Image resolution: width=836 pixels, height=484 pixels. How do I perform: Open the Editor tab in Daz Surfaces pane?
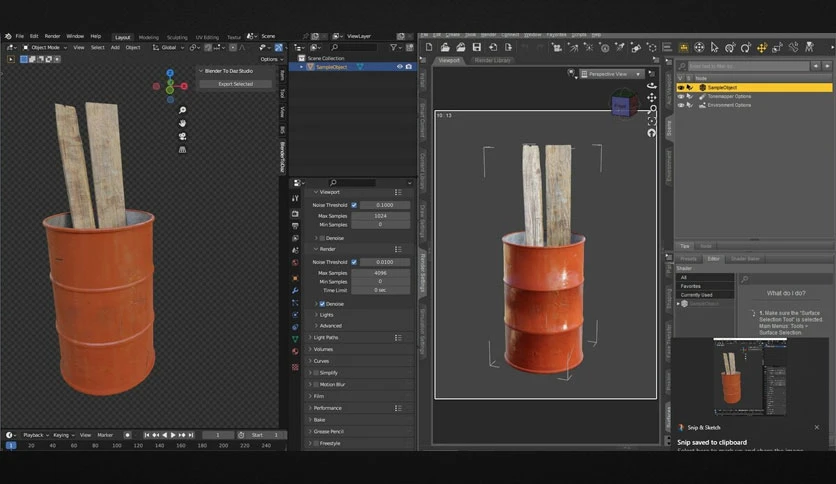[x=713, y=259]
